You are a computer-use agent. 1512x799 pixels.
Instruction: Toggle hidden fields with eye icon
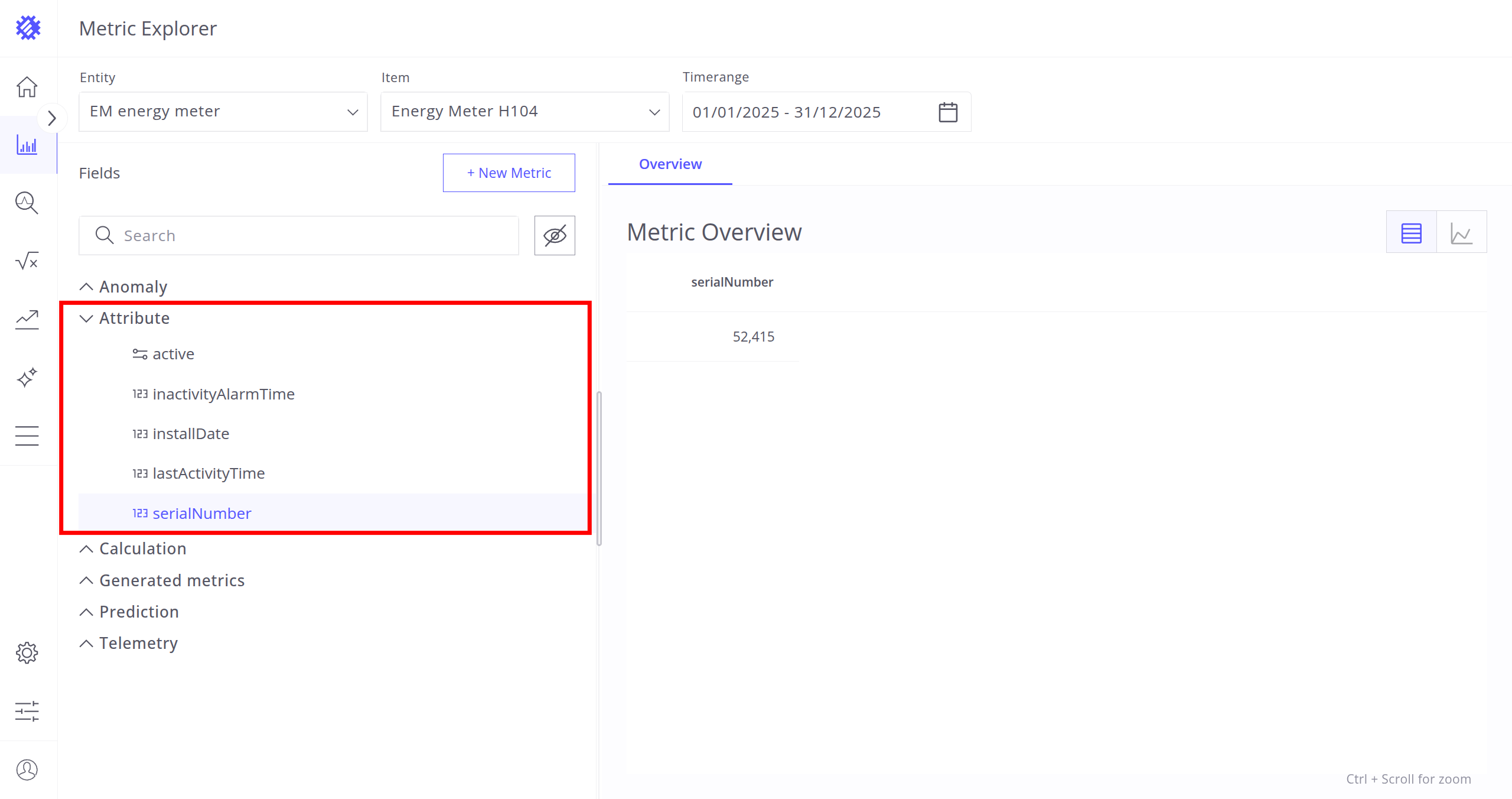point(555,235)
